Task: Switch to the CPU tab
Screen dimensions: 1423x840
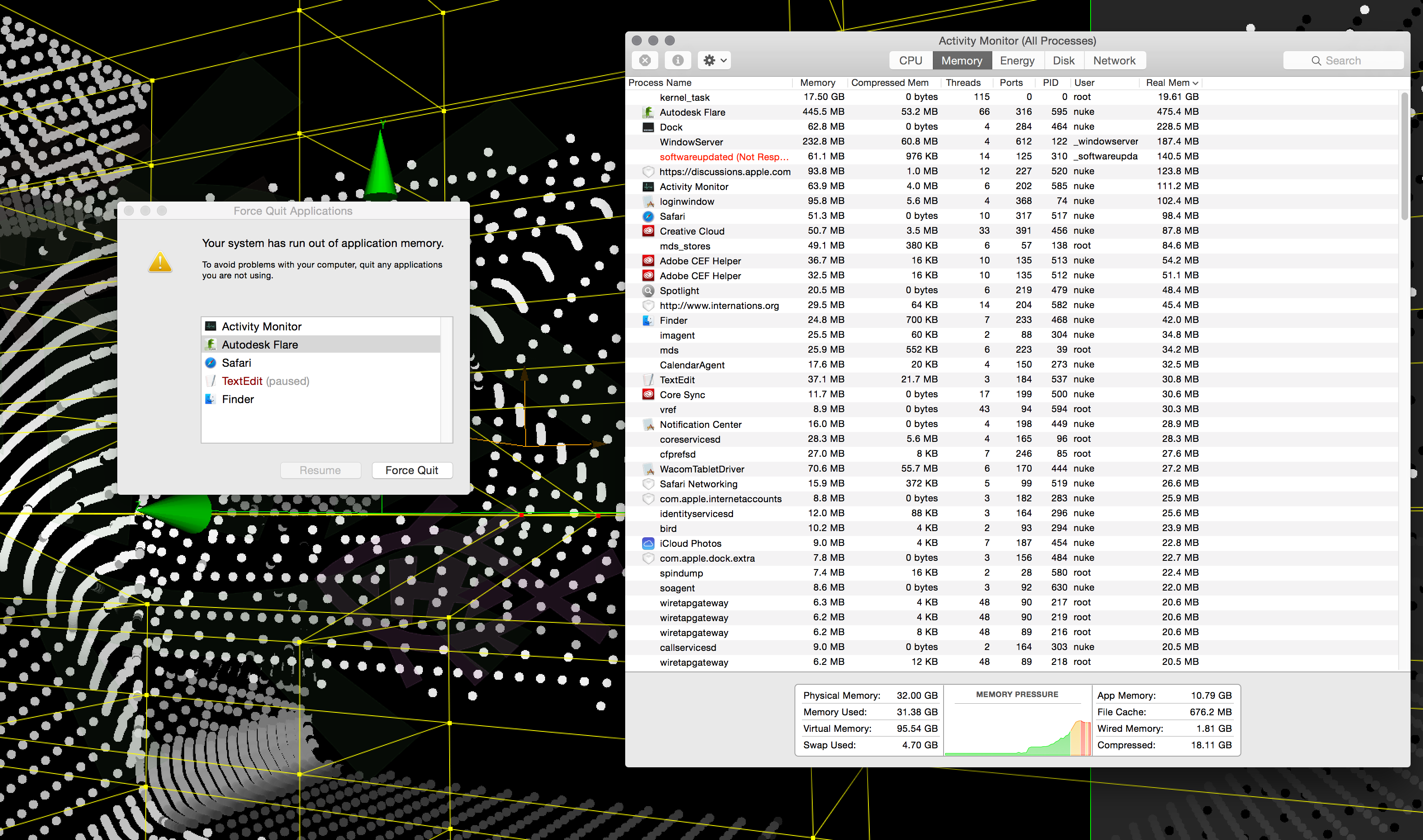Action: [x=911, y=61]
